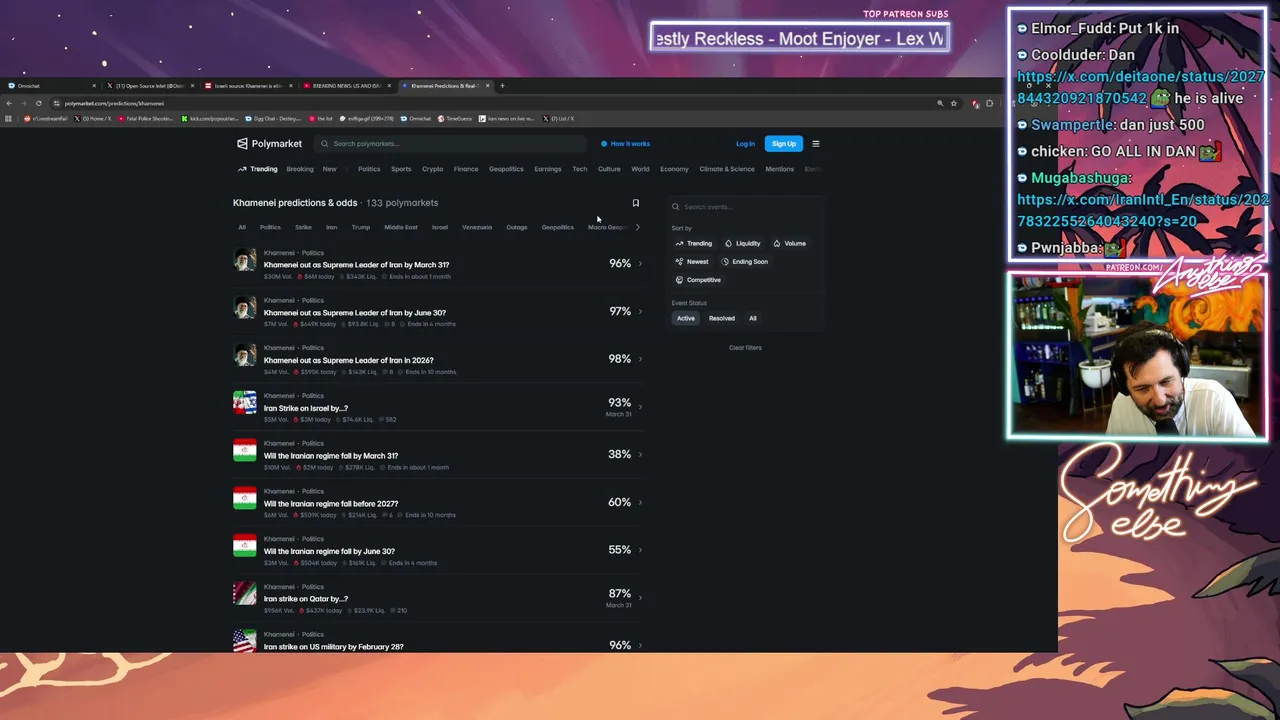
Task: Select Resolved event status
Action: 722,318
